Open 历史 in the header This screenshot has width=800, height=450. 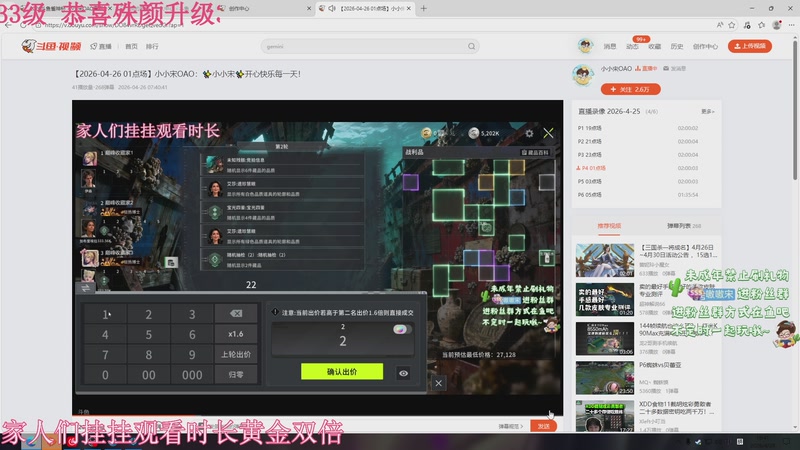pos(677,46)
